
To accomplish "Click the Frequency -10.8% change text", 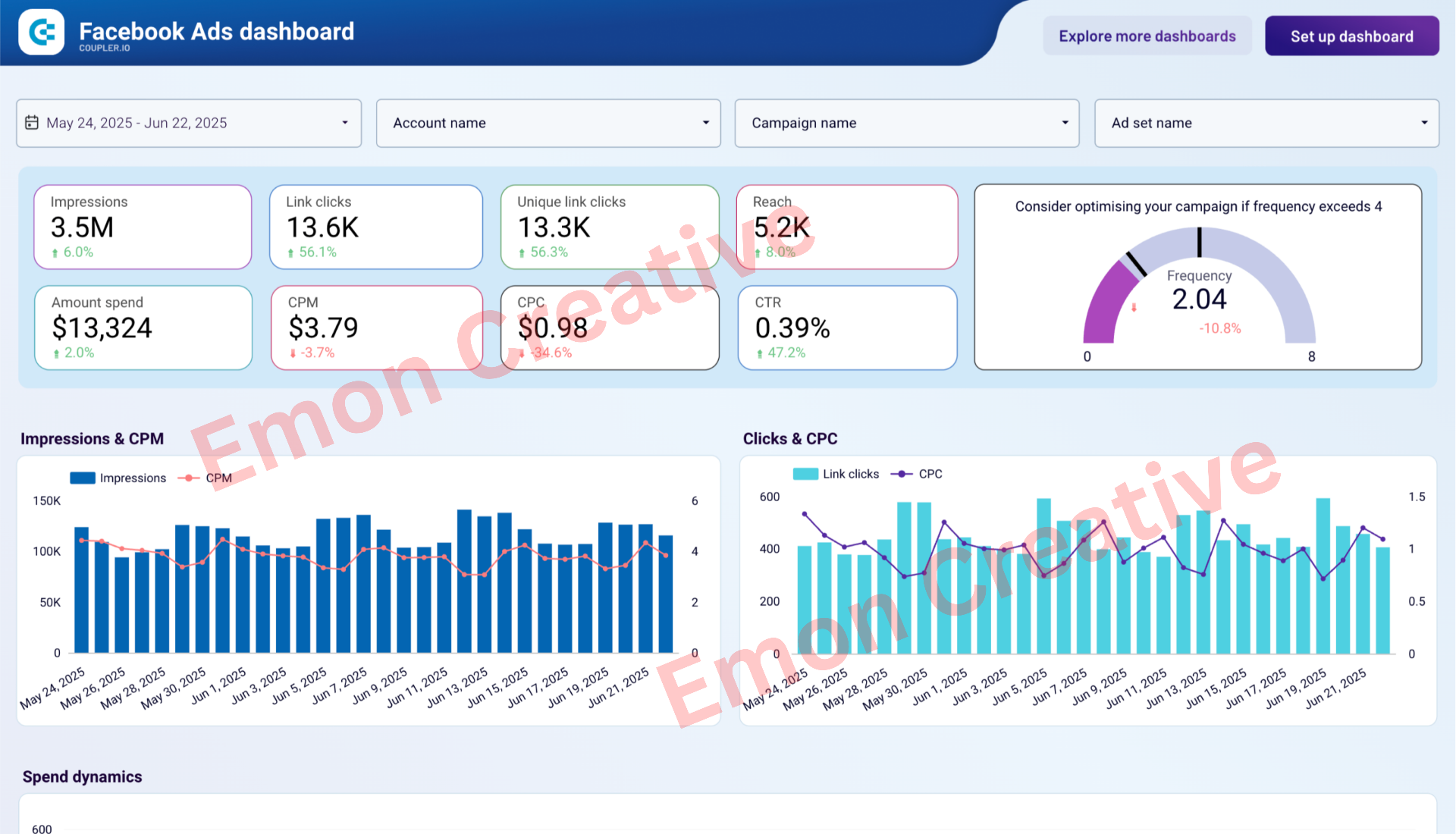I will [x=1220, y=328].
